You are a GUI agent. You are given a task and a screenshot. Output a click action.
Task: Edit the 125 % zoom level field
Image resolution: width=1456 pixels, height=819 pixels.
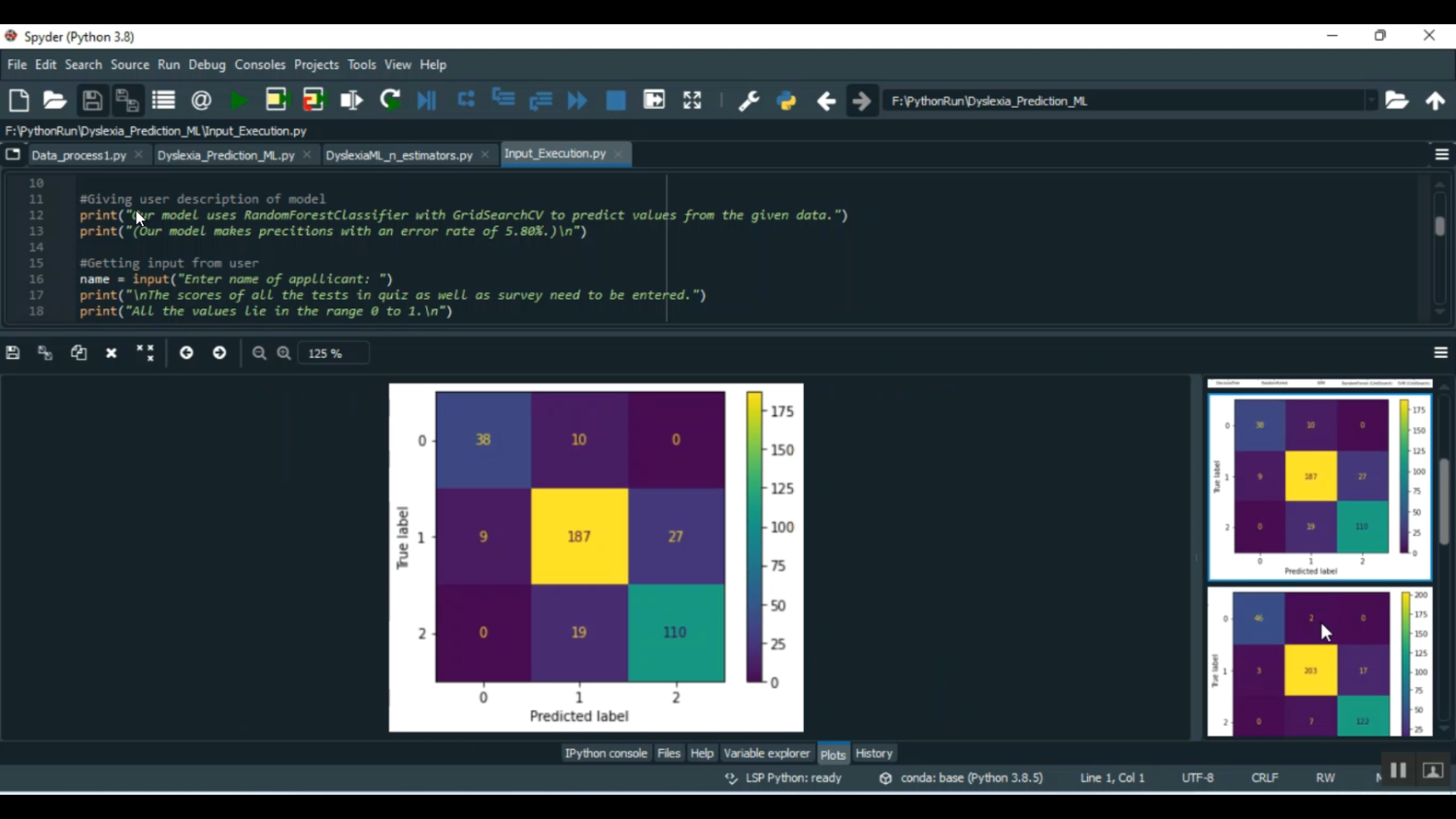333,352
